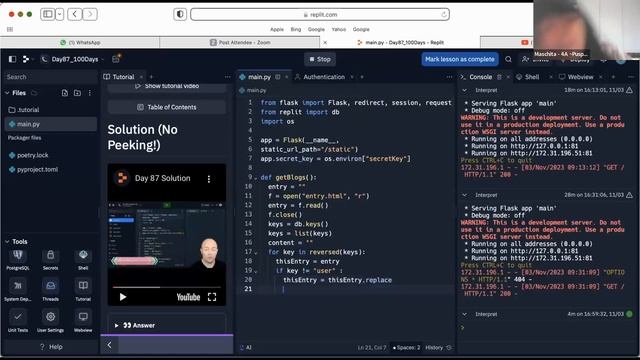Fold the getBlogs function at line 9
This screenshot has height=360, width=640.
click(256, 178)
